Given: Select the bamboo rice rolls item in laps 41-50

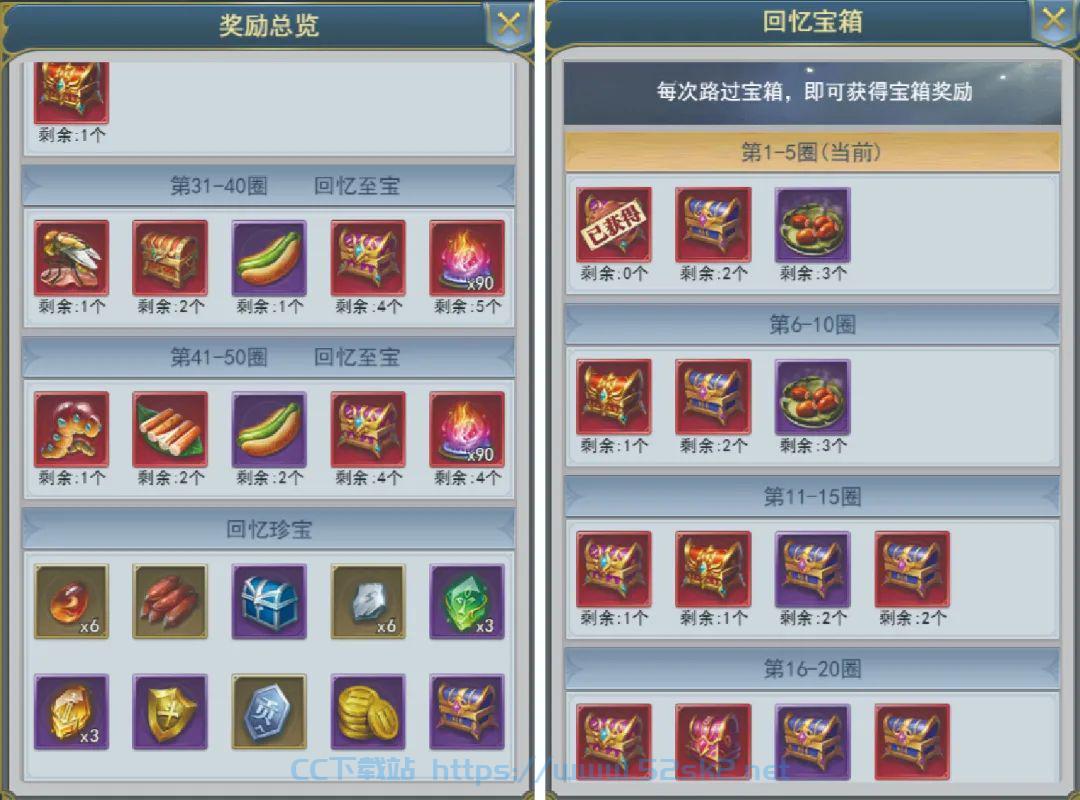Looking at the screenshot, I should point(170,429).
